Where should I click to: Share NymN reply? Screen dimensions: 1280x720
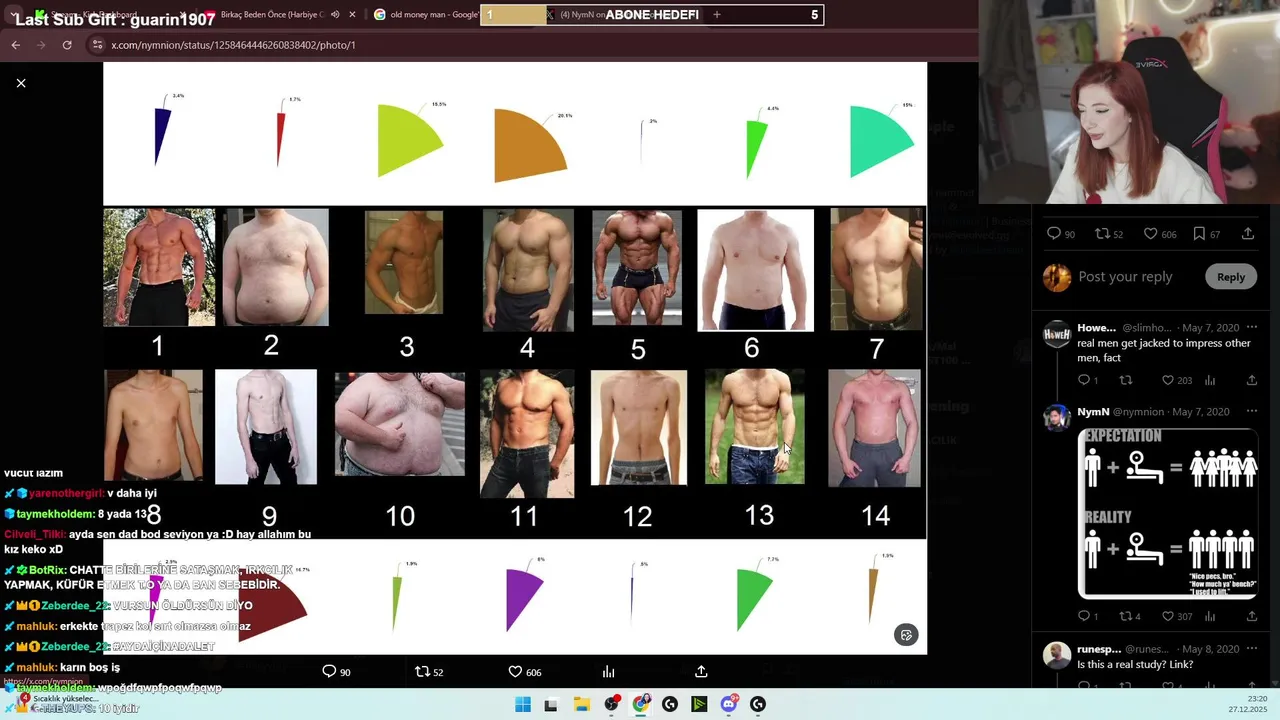[x=1251, y=616]
